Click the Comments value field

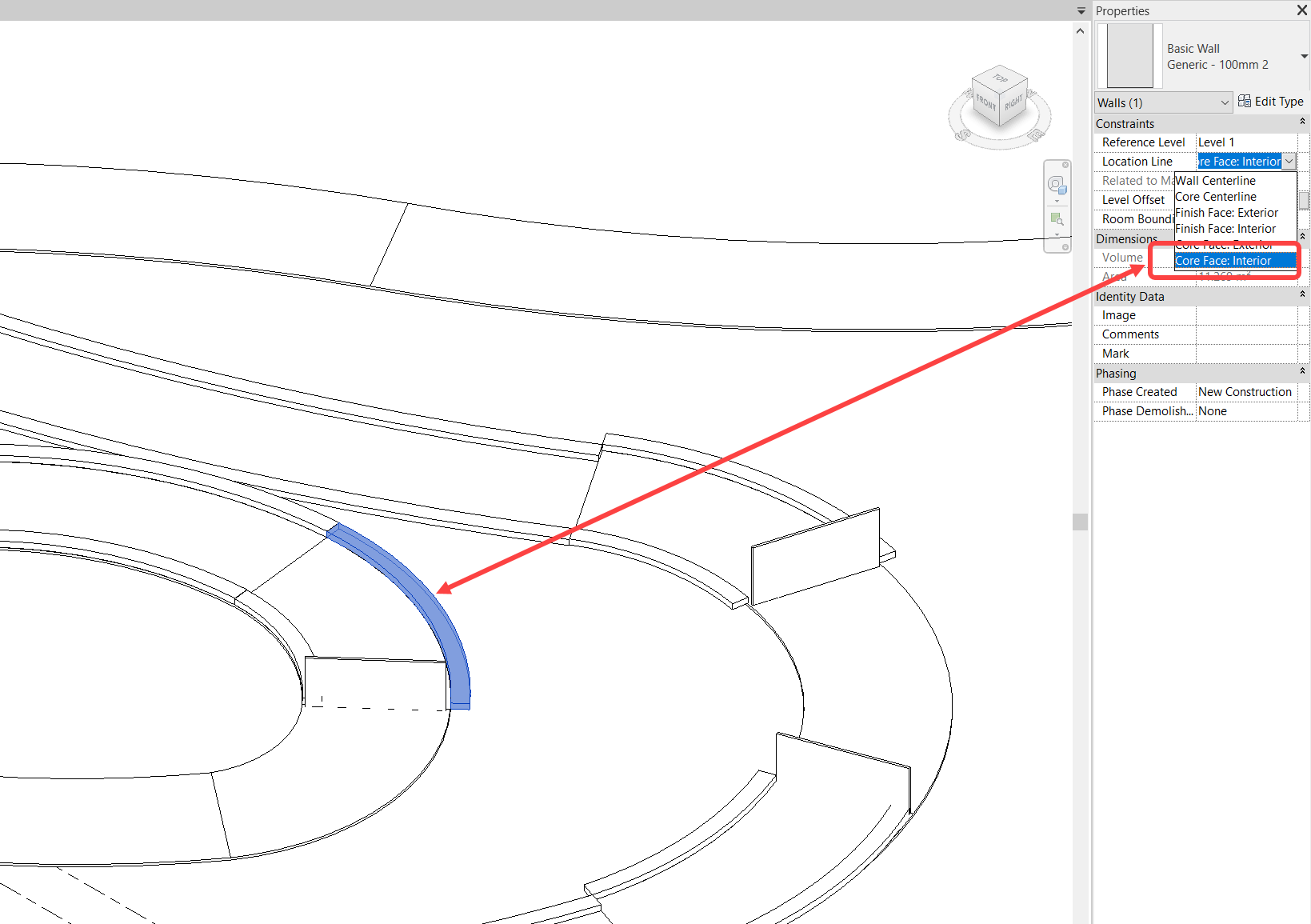click(1248, 334)
